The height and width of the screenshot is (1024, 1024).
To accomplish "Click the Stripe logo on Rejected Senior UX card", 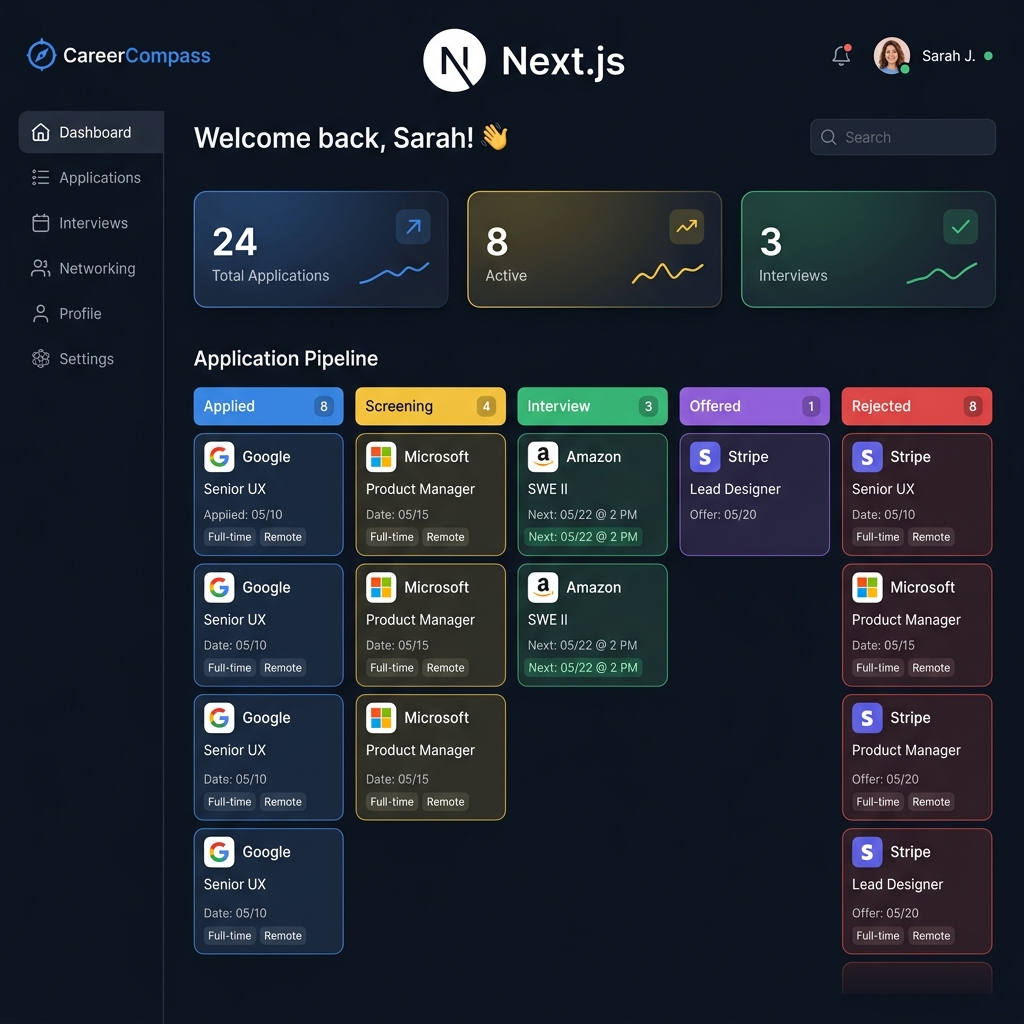I will [867, 456].
